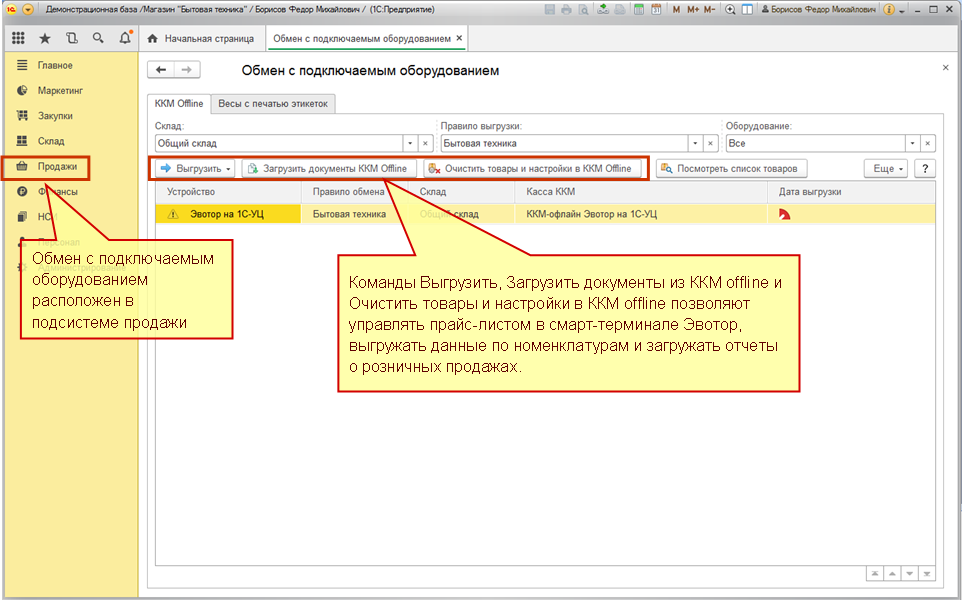Open the calculator icon in title bar
963x601 pixels.
pyautogui.click(x=639, y=10)
